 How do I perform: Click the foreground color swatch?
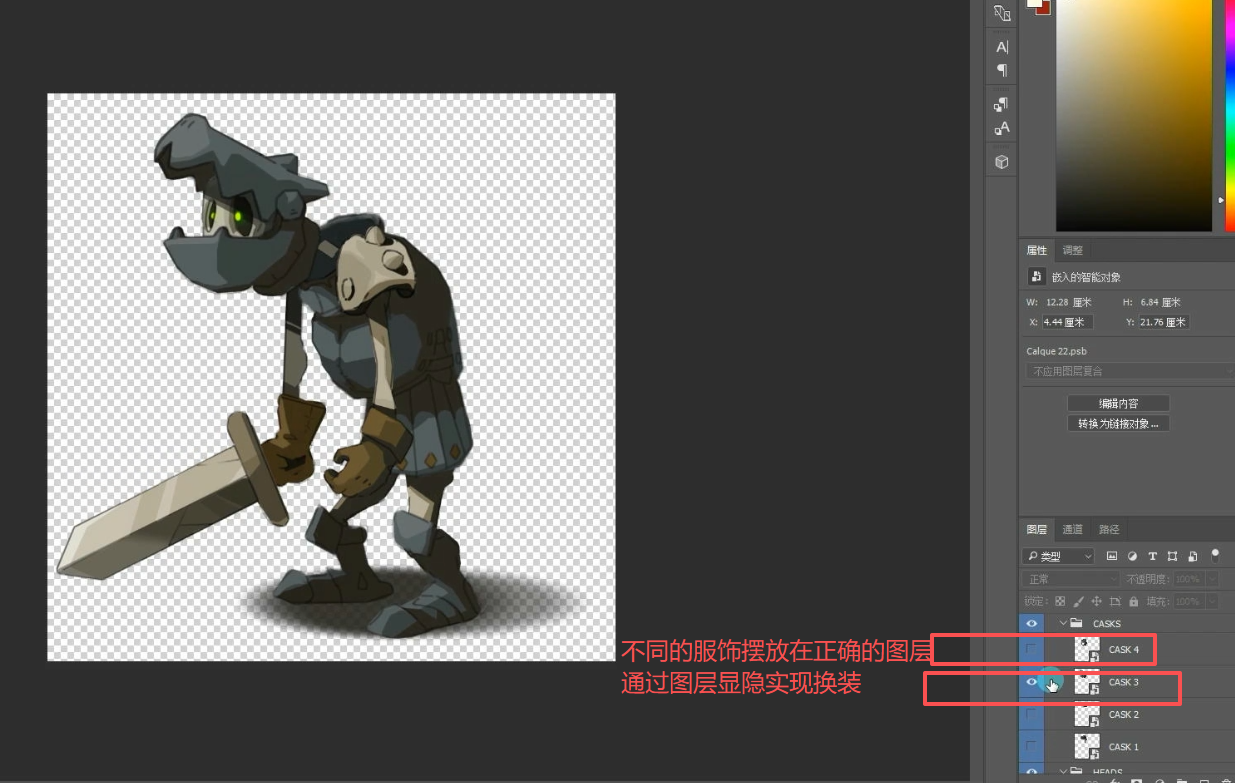coord(1033,2)
